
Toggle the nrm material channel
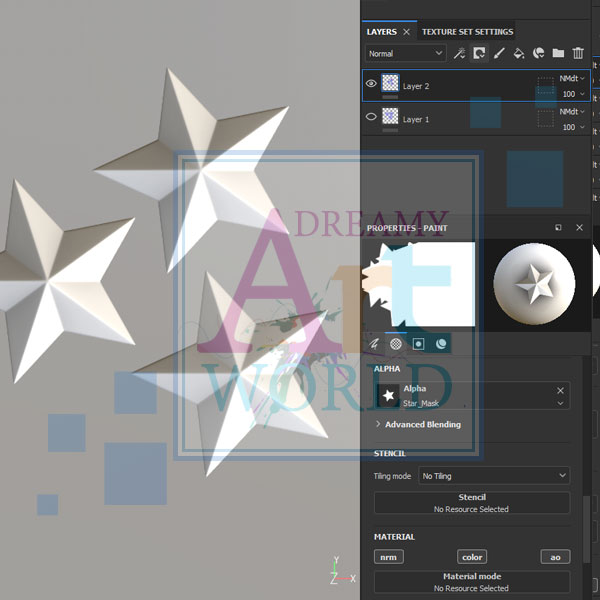click(x=388, y=557)
